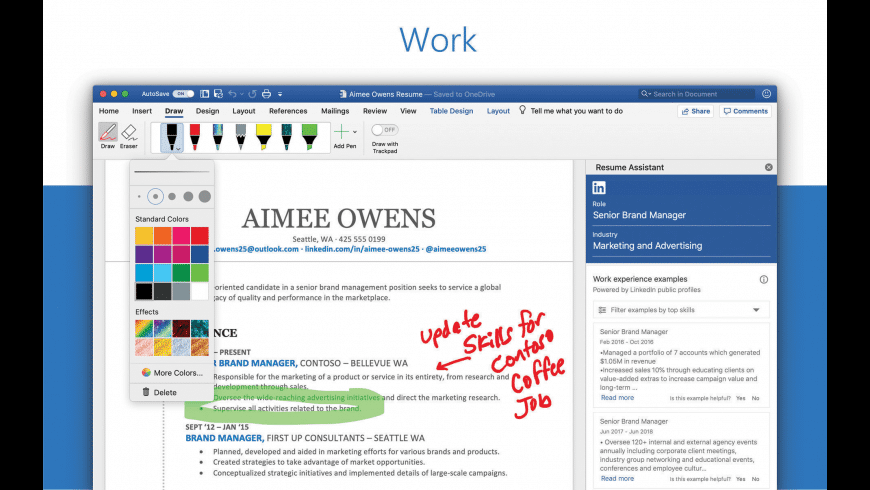The image size is (870, 490).
Task: Select the smallest pen thickness dot
Action: tap(139, 196)
